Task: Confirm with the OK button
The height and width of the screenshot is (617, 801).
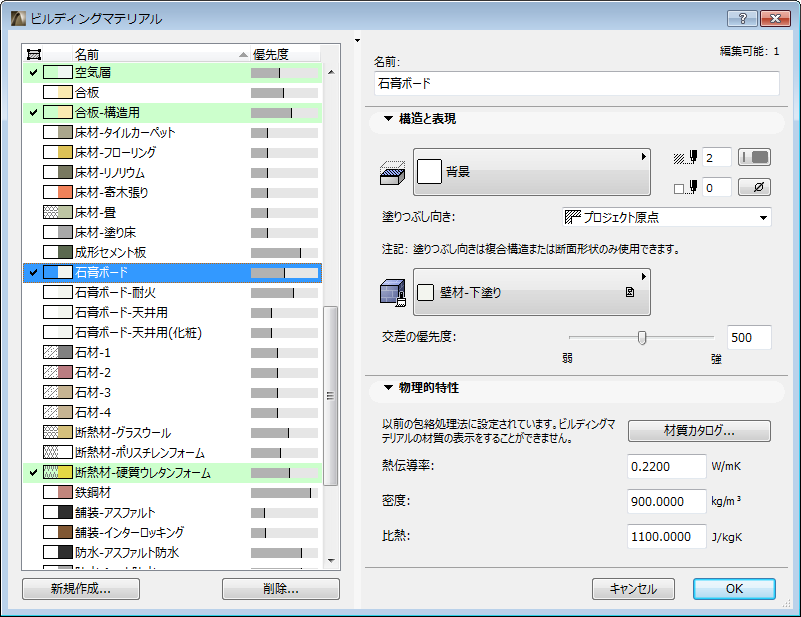Action: [734, 589]
